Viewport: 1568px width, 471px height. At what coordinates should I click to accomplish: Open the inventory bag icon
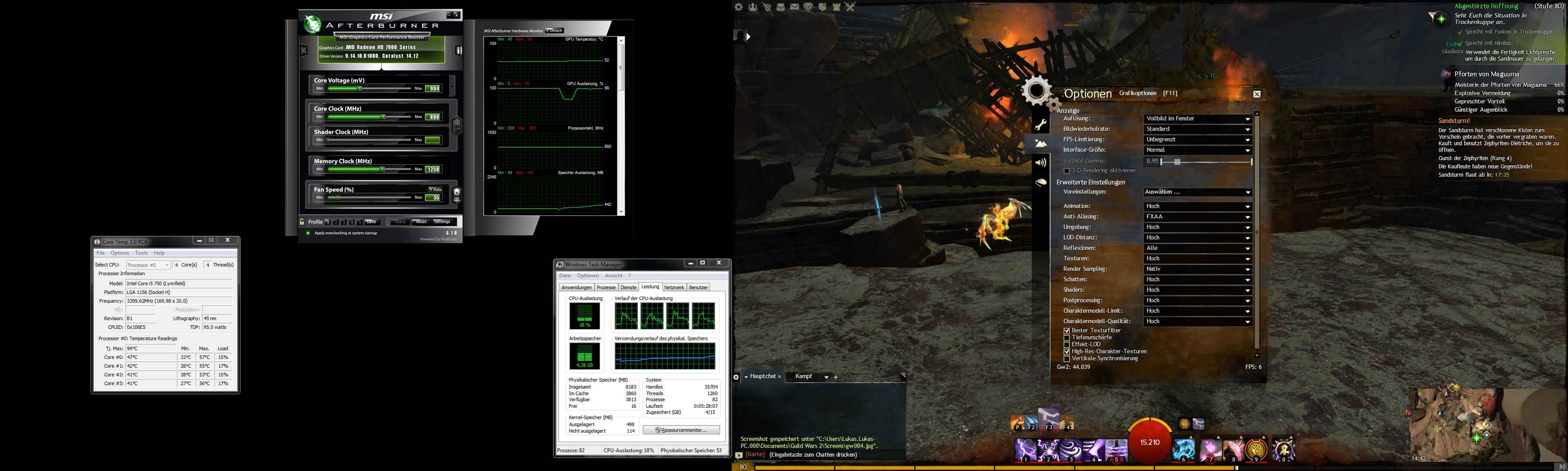tap(781, 7)
